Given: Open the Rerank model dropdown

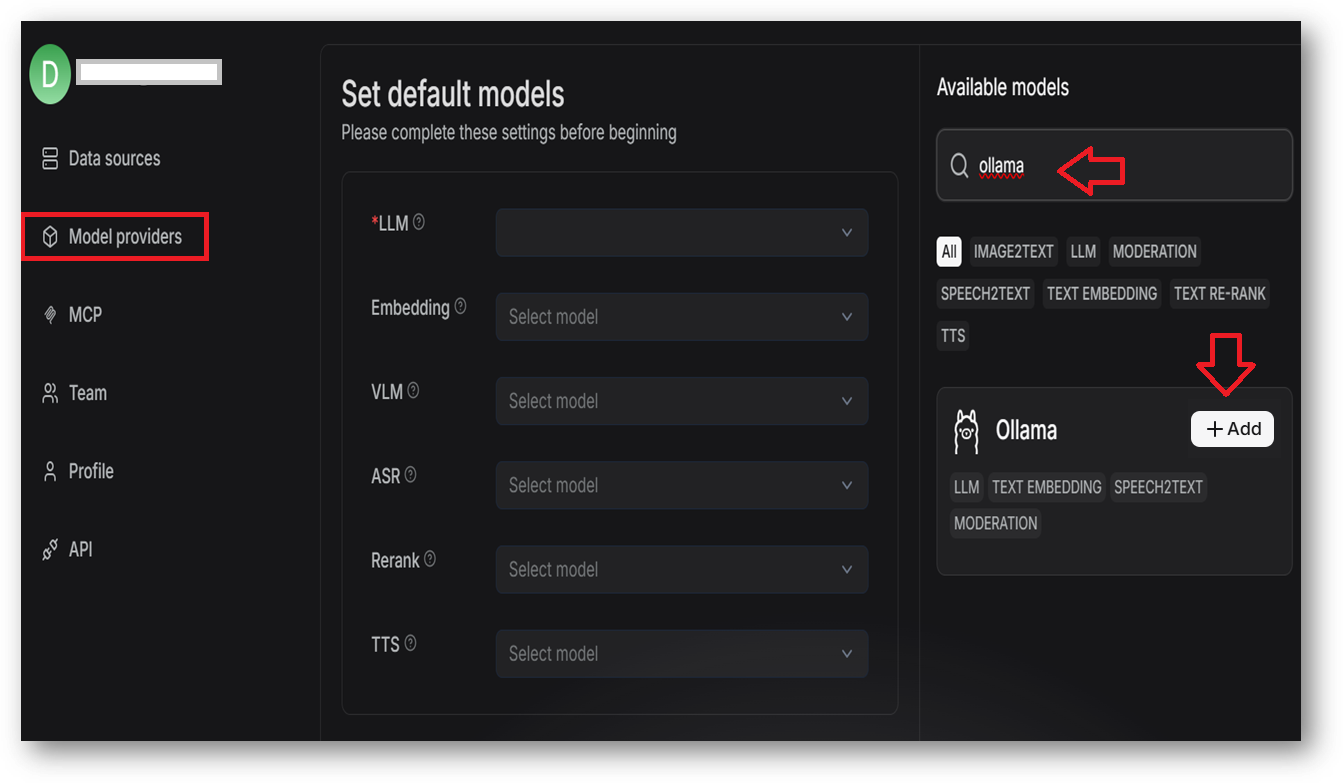Looking at the screenshot, I should [x=681, y=569].
